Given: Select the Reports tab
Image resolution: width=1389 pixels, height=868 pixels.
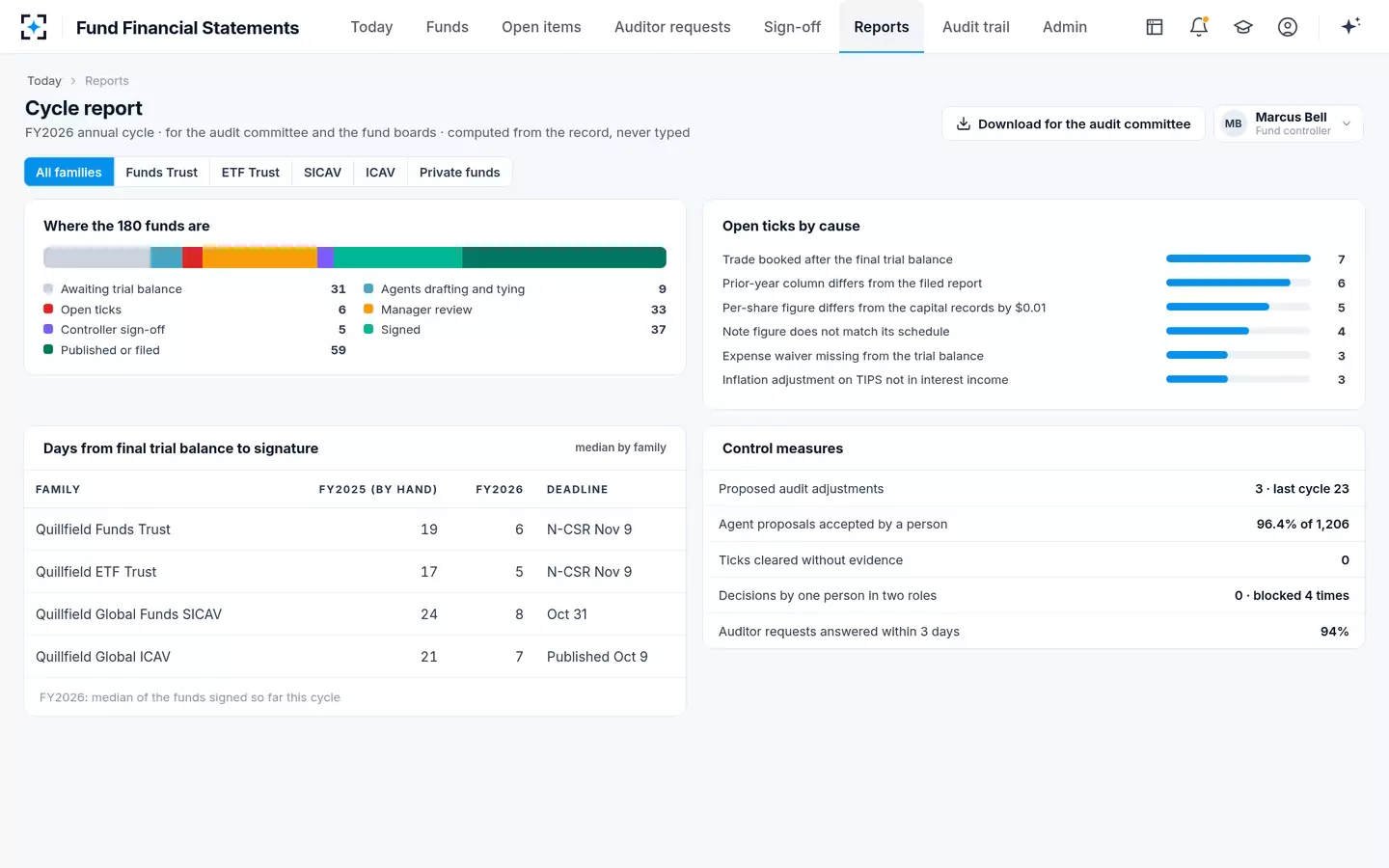Looking at the screenshot, I should 882,27.
